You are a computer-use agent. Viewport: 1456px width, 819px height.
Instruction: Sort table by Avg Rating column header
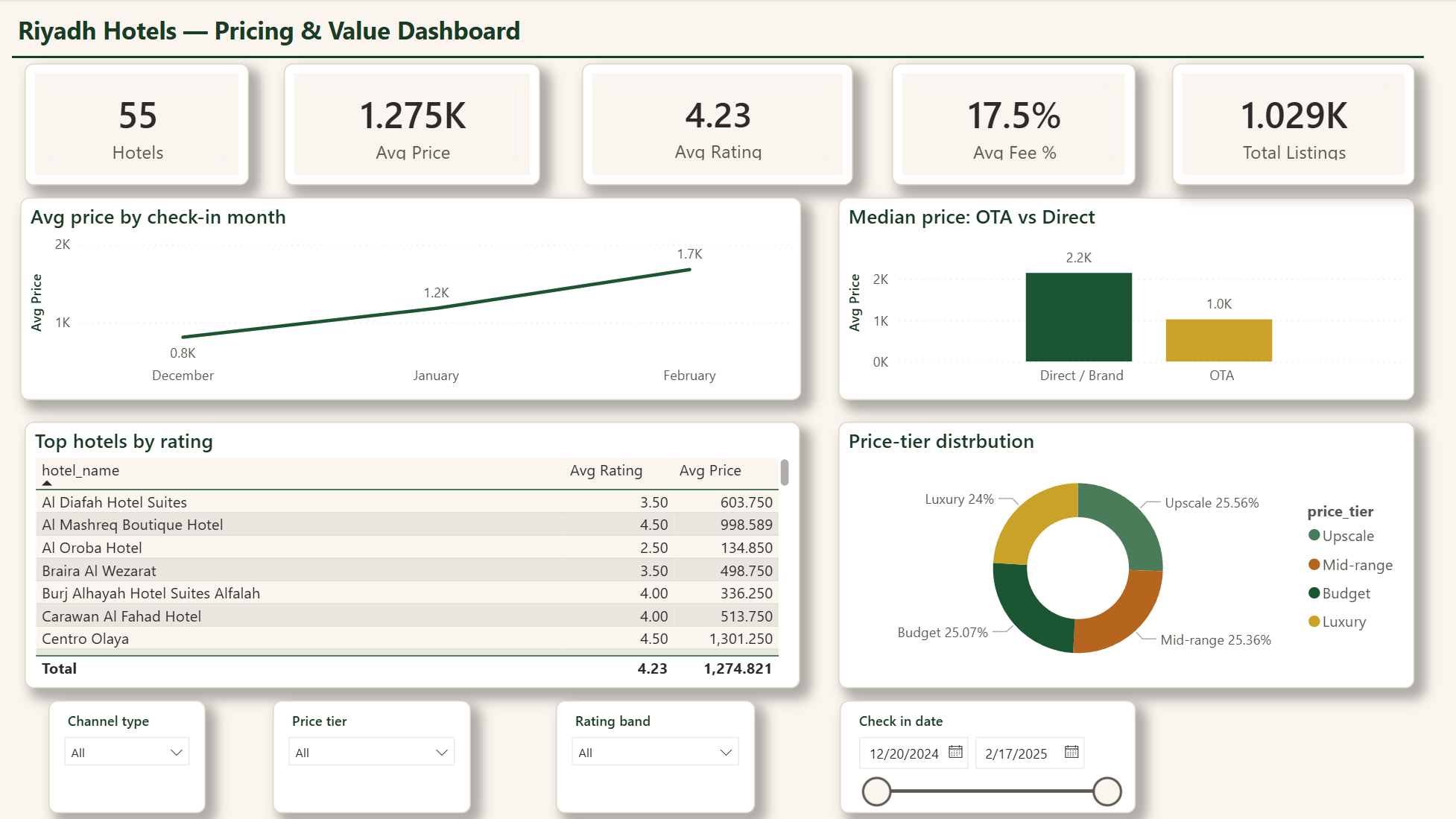click(x=606, y=470)
